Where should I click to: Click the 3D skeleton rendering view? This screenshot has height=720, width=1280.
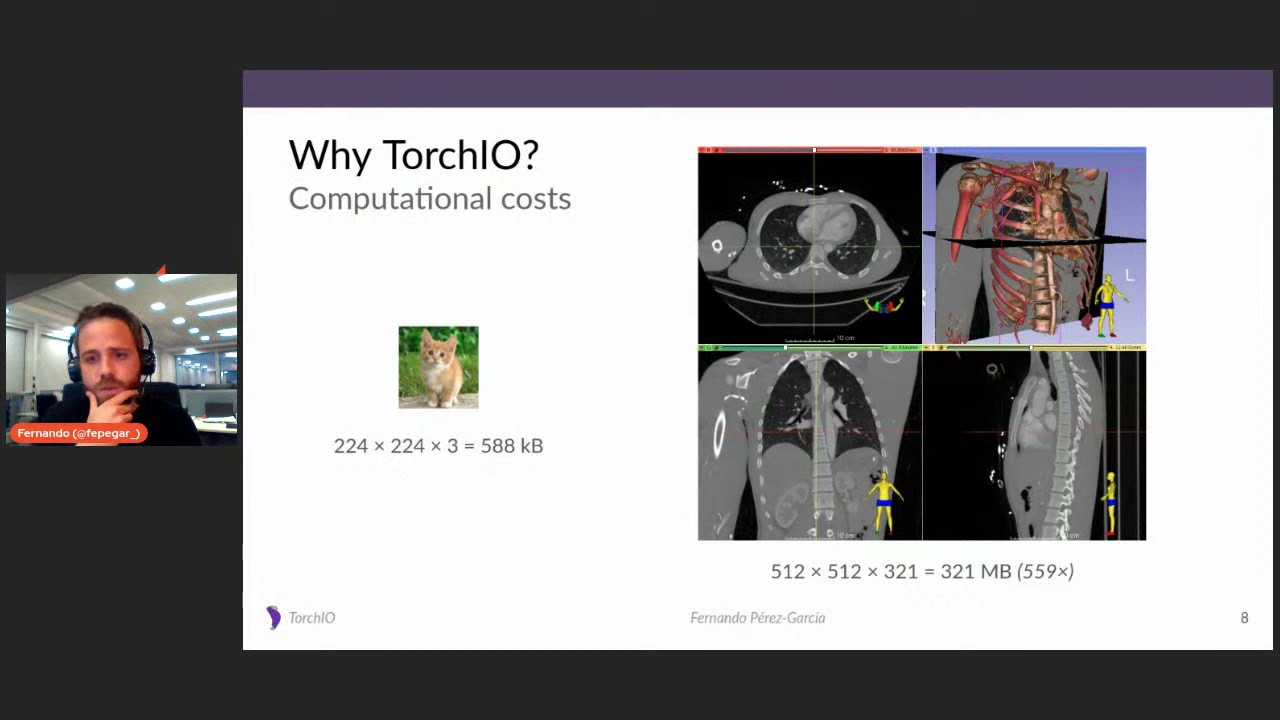click(x=1034, y=249)
